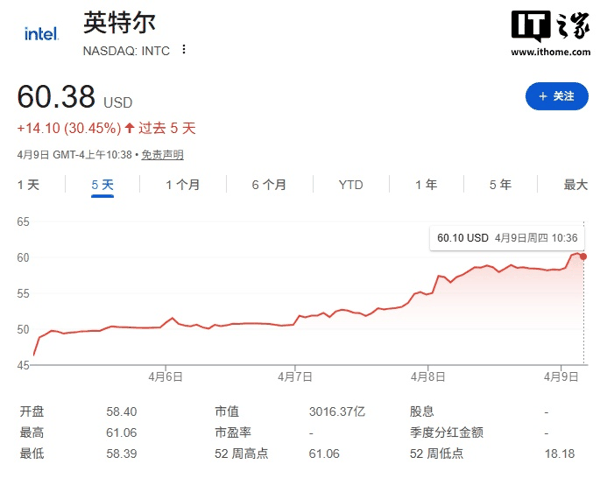This screenshot has height=478, width=600.
Task: Click the 4月7日 date on chart axis
Action: point(298,377)
